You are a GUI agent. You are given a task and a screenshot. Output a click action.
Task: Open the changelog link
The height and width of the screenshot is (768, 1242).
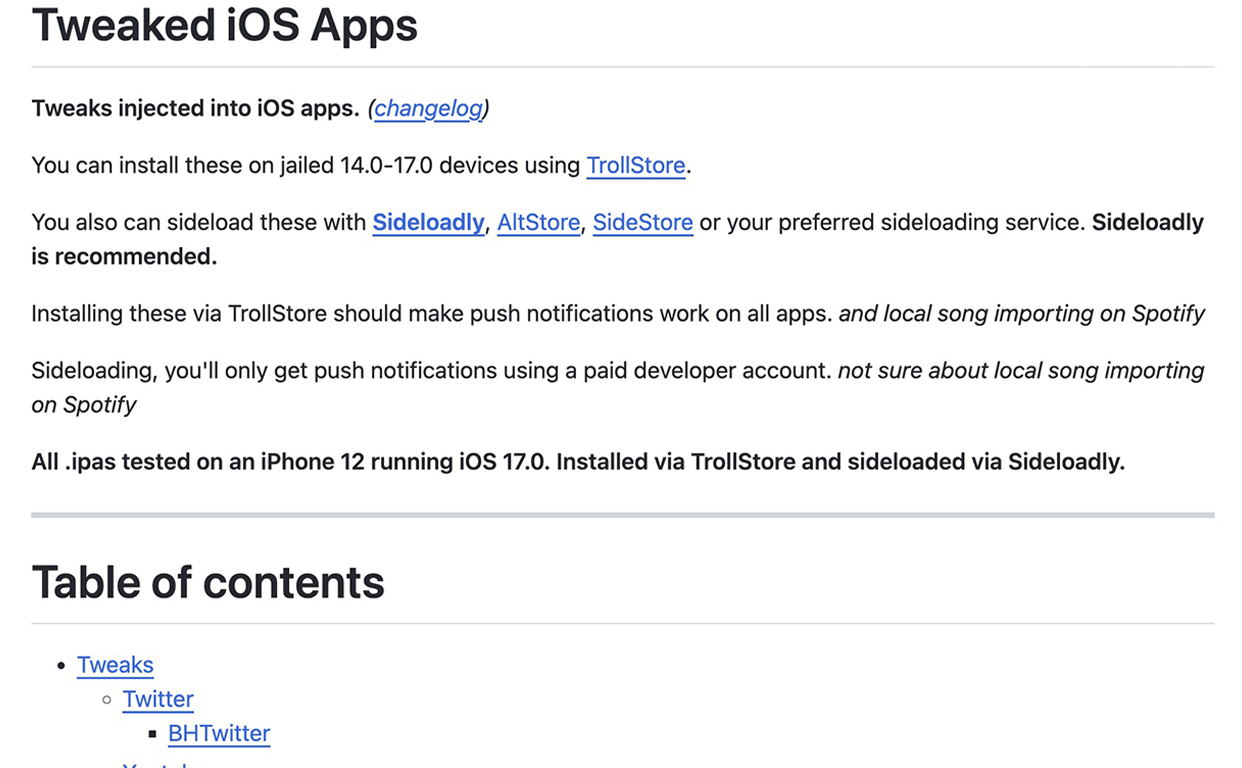tap(428, 108)
